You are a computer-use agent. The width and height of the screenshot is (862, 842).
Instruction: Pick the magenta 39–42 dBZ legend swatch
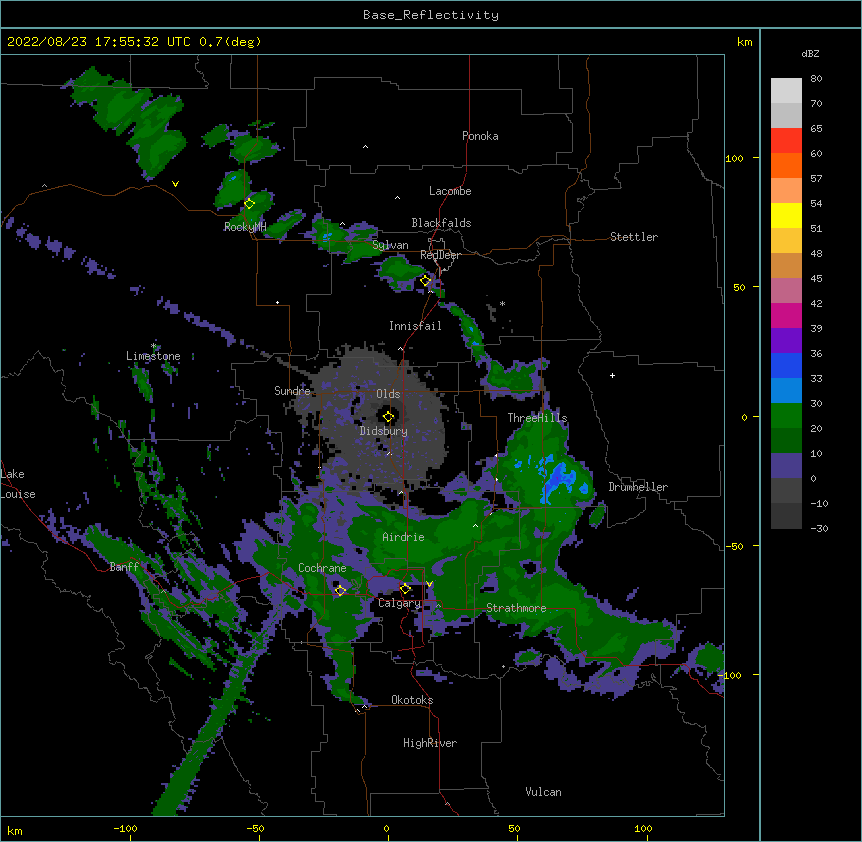(x=786, y=315)
